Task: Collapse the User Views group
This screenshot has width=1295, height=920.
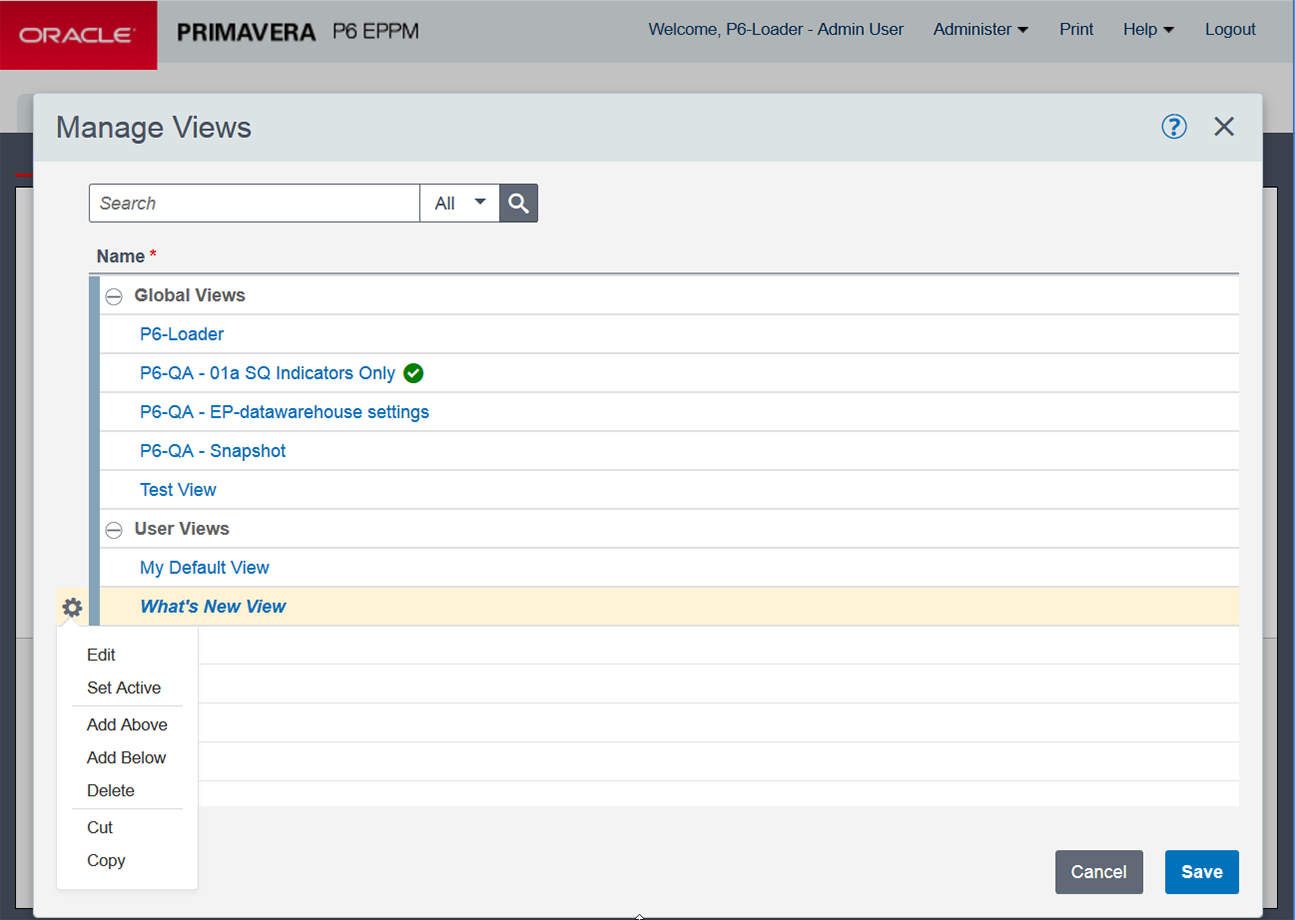Action: pos(115,529)
